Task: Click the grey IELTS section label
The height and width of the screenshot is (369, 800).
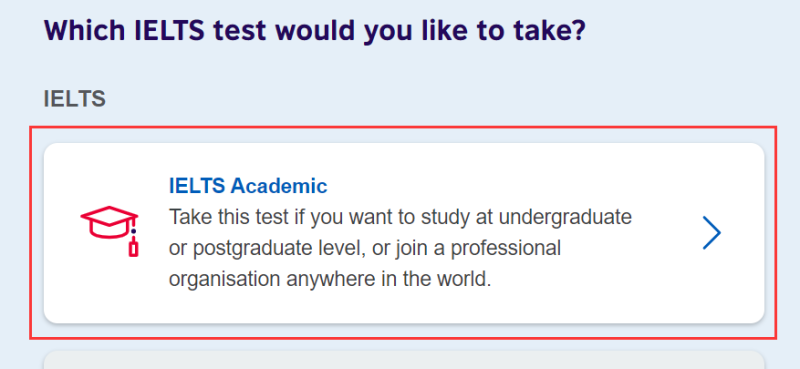Action: click(74, 99)
